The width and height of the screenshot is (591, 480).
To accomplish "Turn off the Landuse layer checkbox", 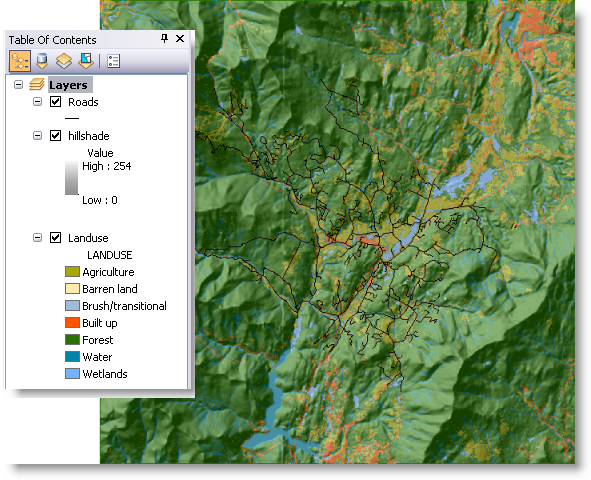I will pyautogui.click(x=55, y=238).
